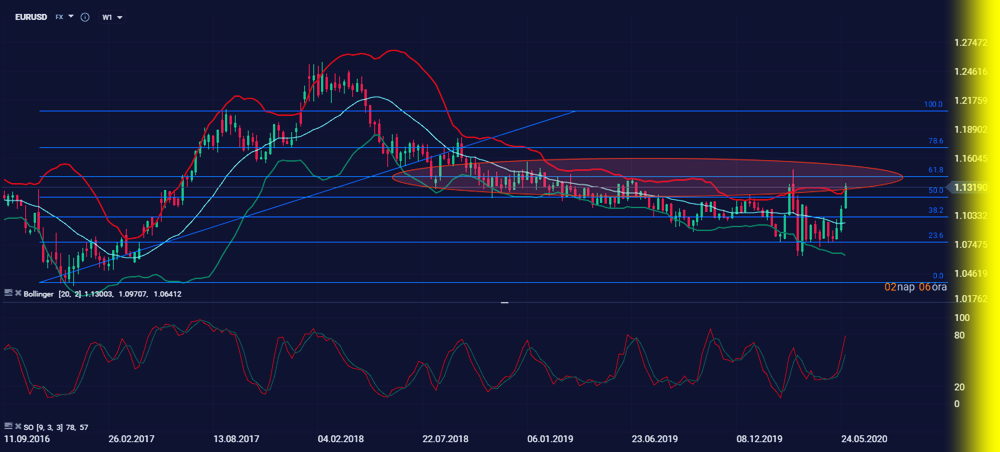The image size is (1000, 452).
Task: Open the EURUSD symbol info icon
Action: [x=84, y=17]
